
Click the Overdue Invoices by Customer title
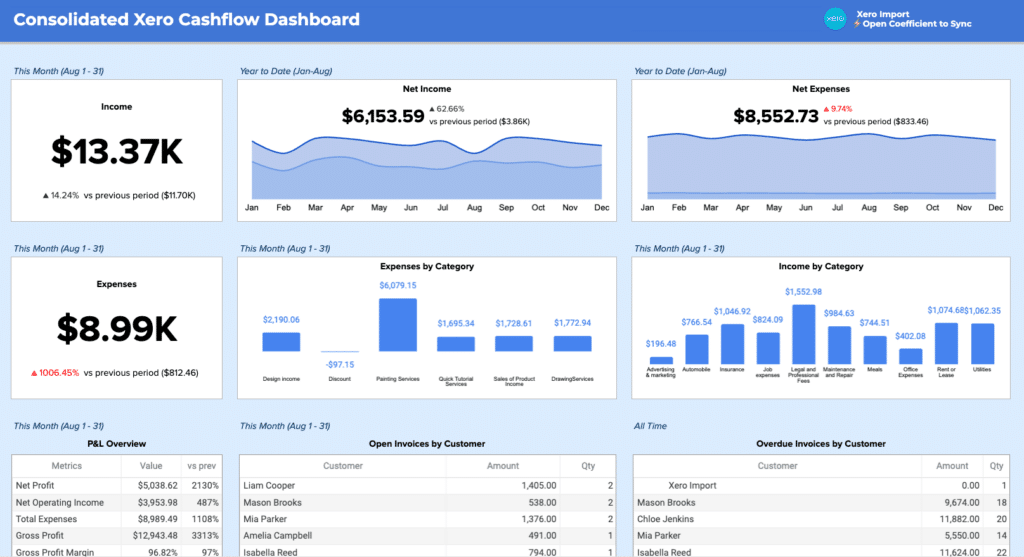click(x=821, y=444)
